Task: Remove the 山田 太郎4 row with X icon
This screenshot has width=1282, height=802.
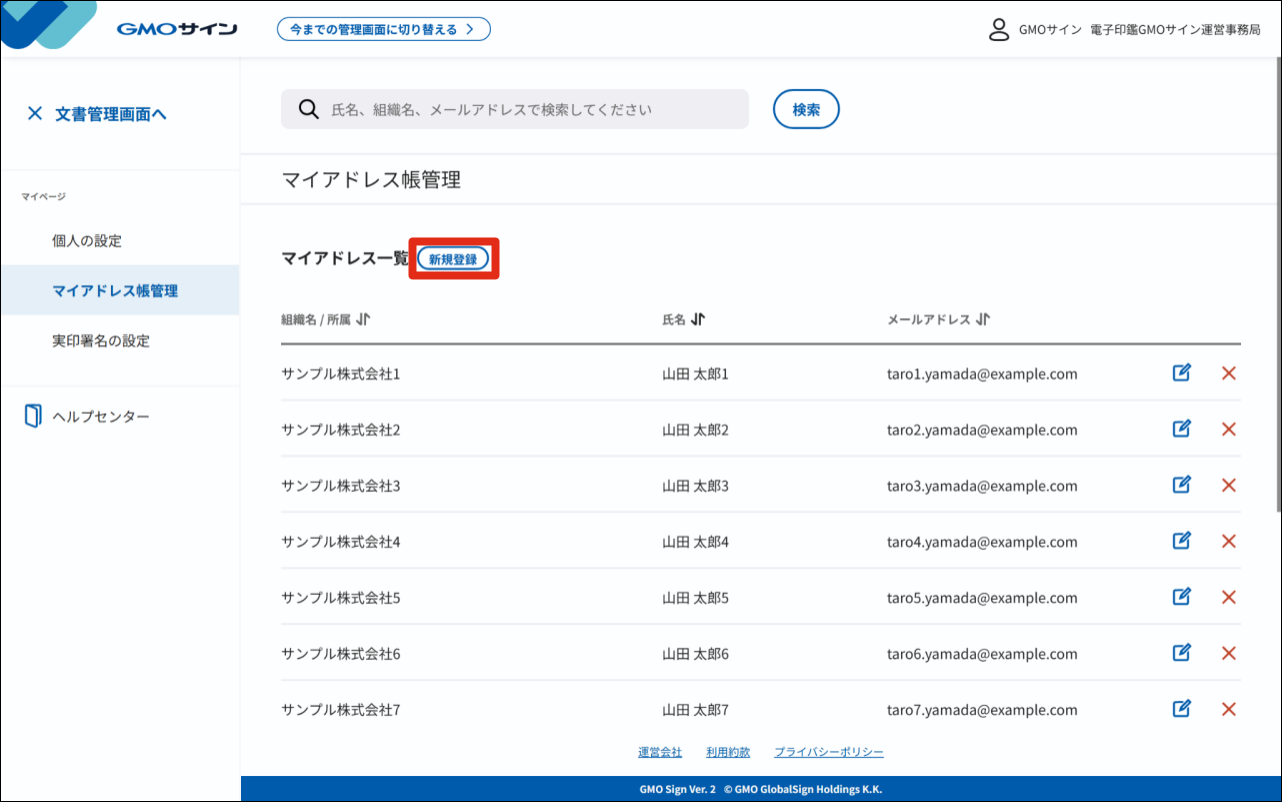Action: tap(1229, 541)
